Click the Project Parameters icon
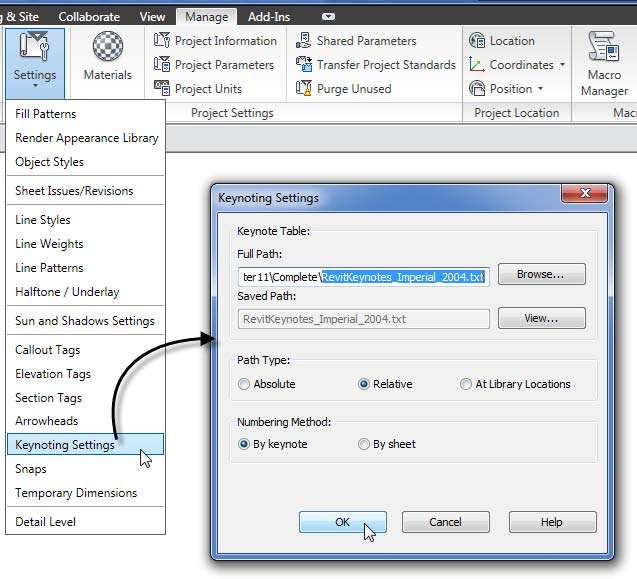 (162, 64)
